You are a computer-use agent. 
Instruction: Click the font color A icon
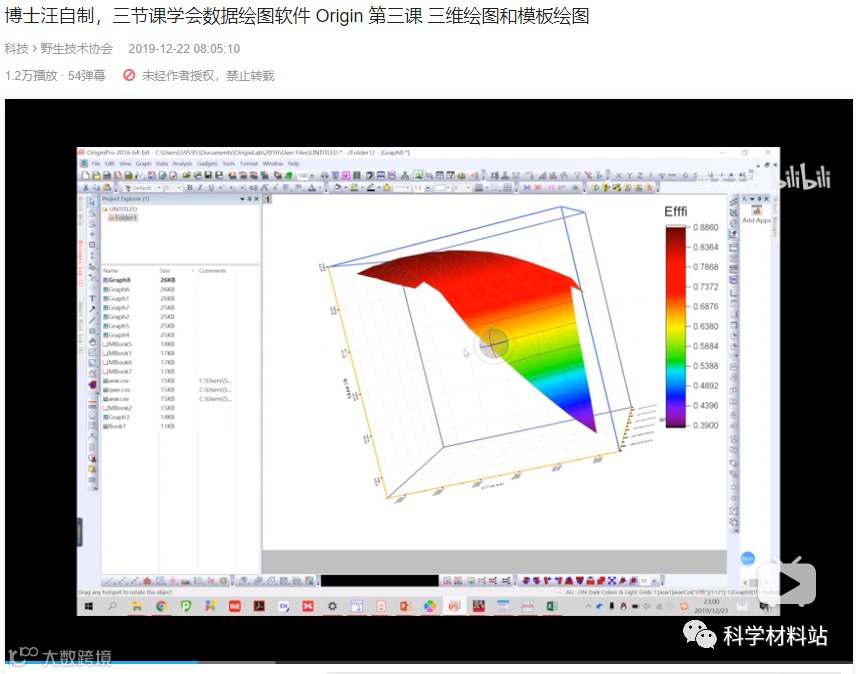(x=312, y=188)
